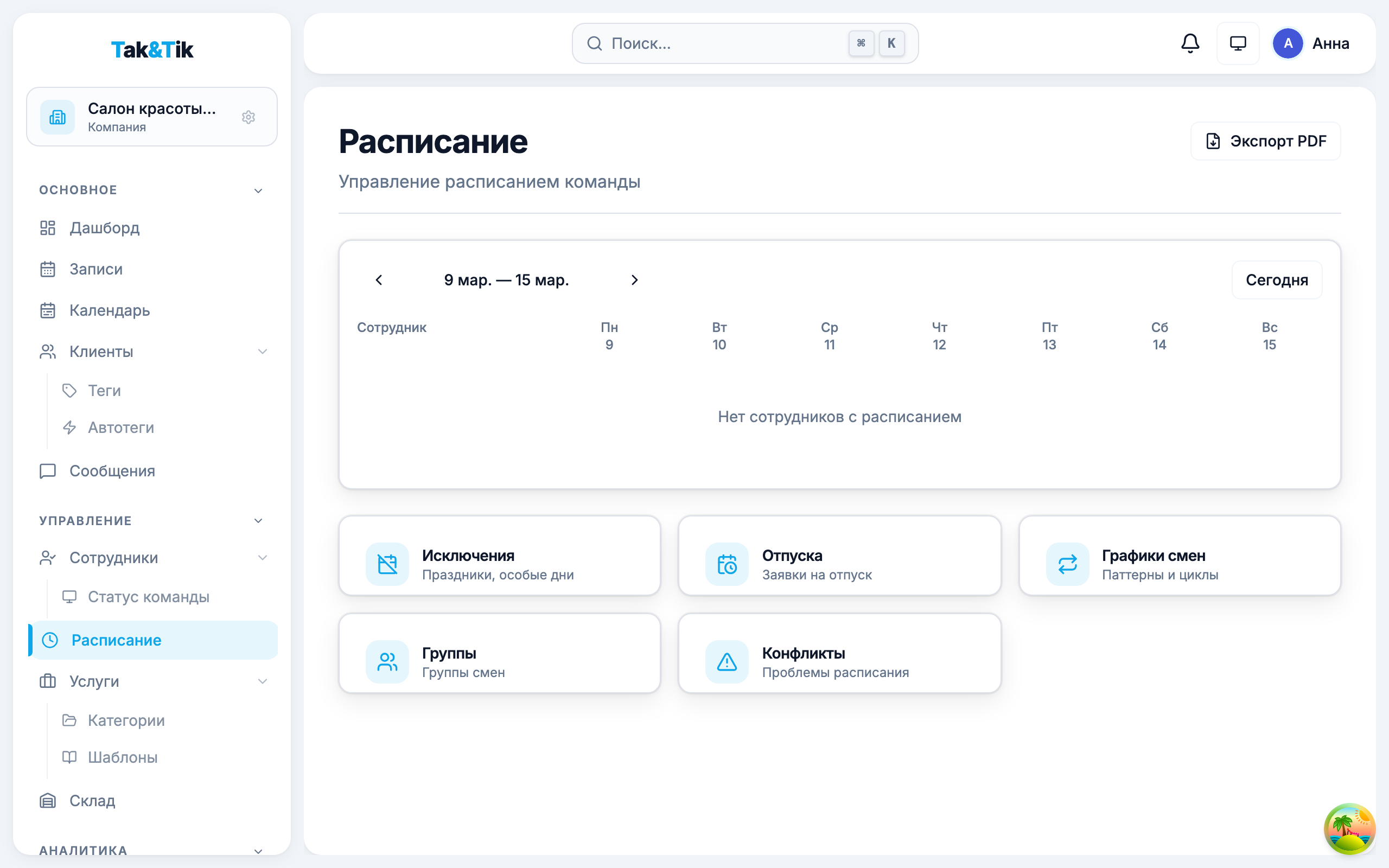Click the Теги tag icon
The width and height of the screenshot is (1389, 868).
point(69,391)
